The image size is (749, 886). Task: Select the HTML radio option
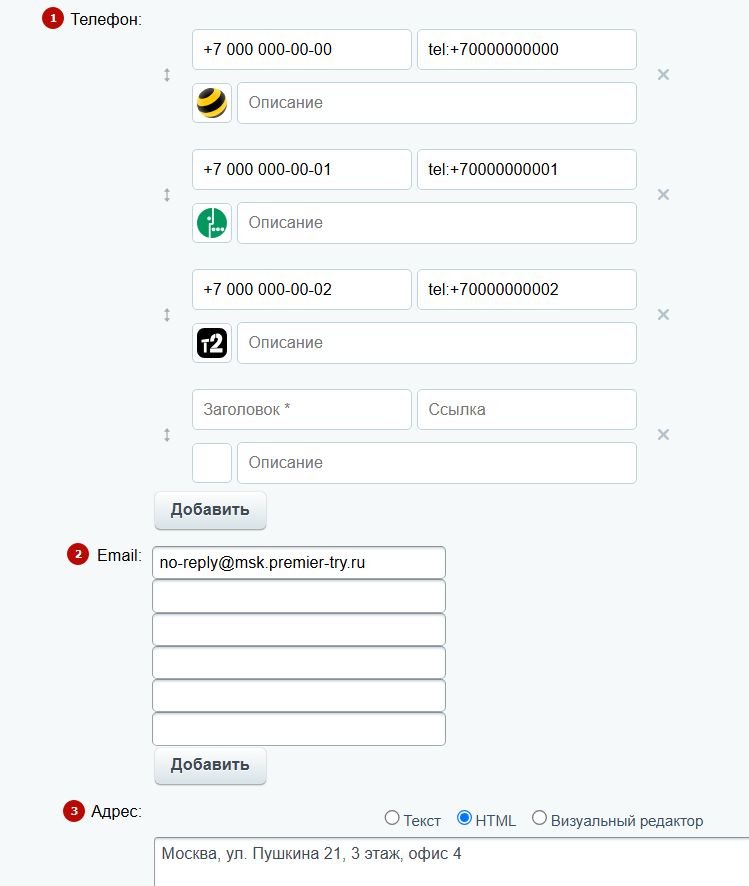click(x=464, y=818)
